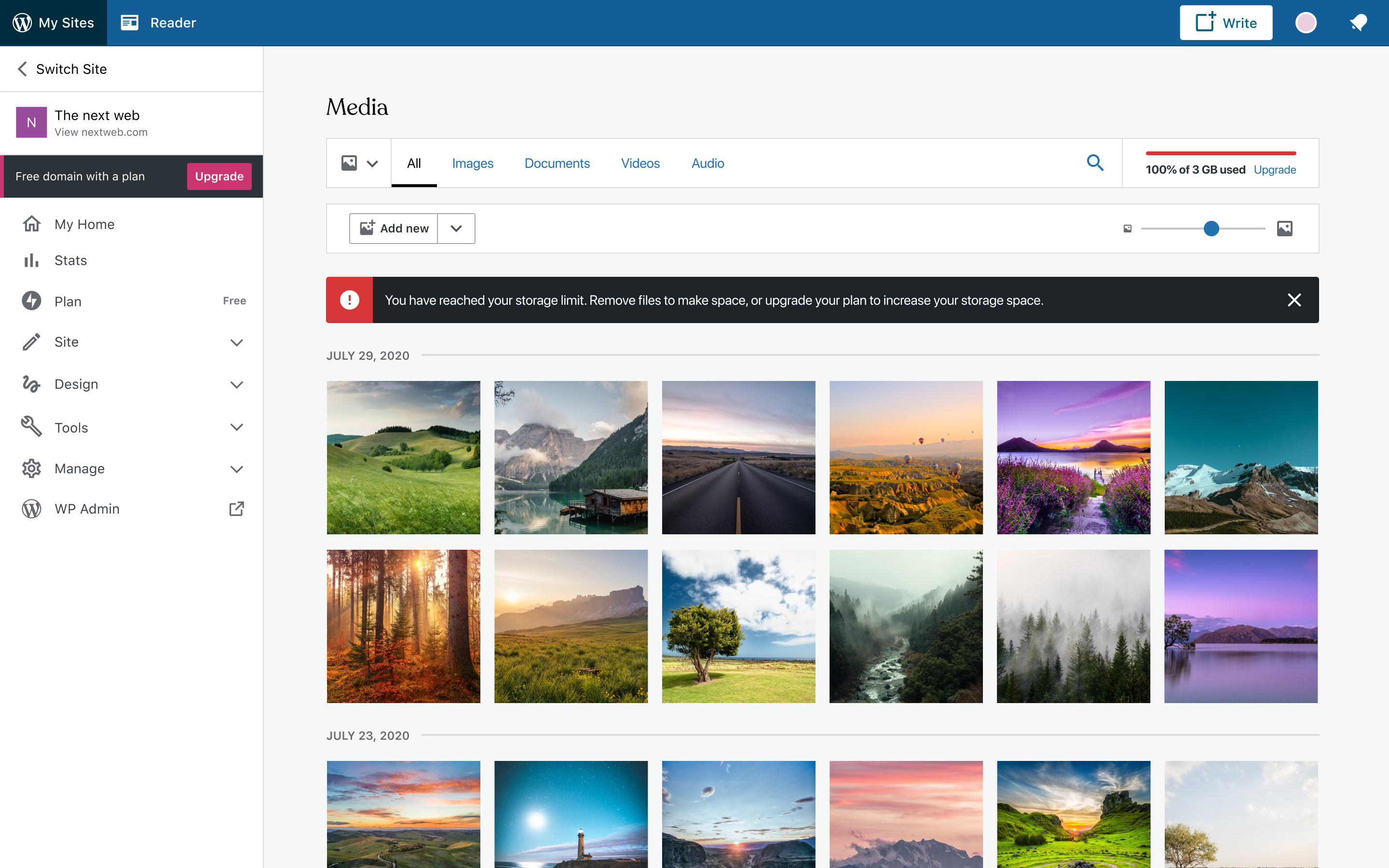The image size is (1389, 868).
Task: Select the green hills meadow thumbnail
Action: point(404,458)
